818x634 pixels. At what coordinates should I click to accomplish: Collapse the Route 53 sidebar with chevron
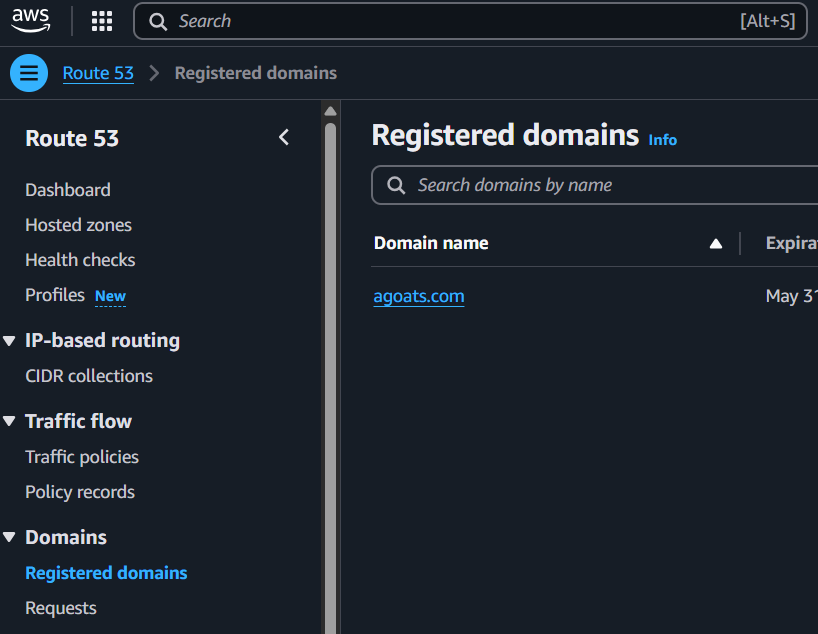click(x=284, y=138)
